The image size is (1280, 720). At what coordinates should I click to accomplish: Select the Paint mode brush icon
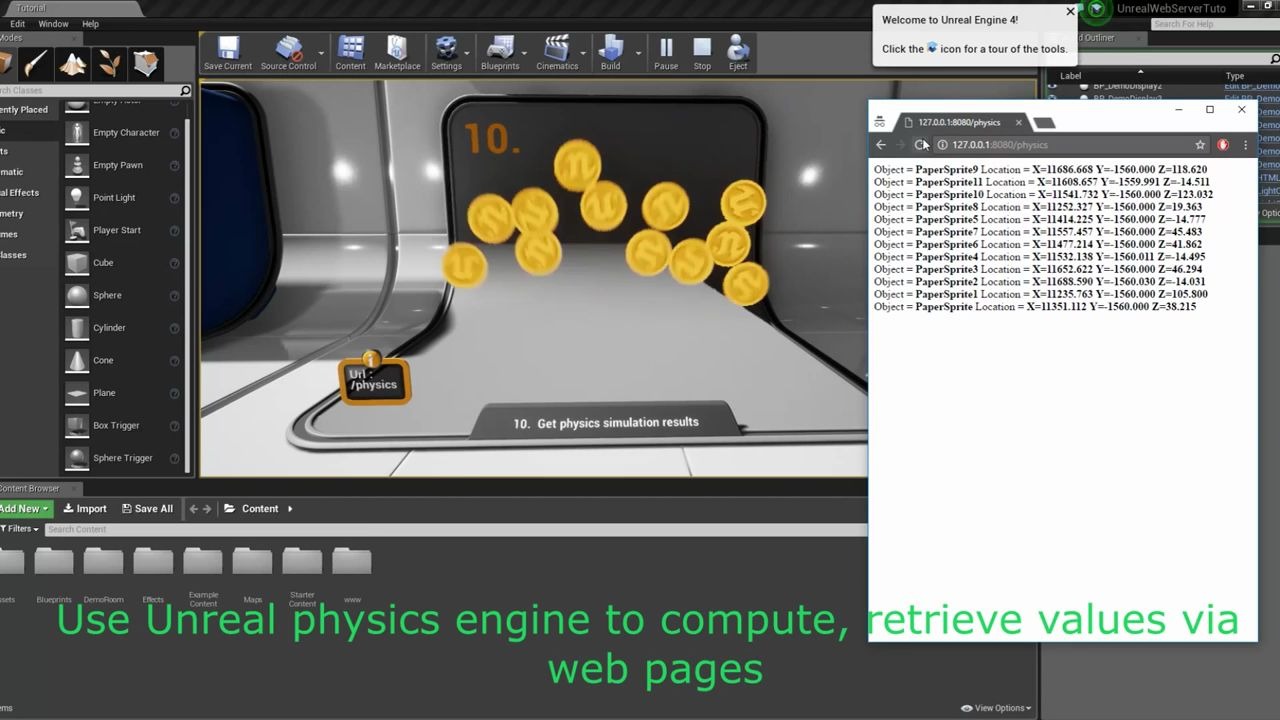click(36, 63)
